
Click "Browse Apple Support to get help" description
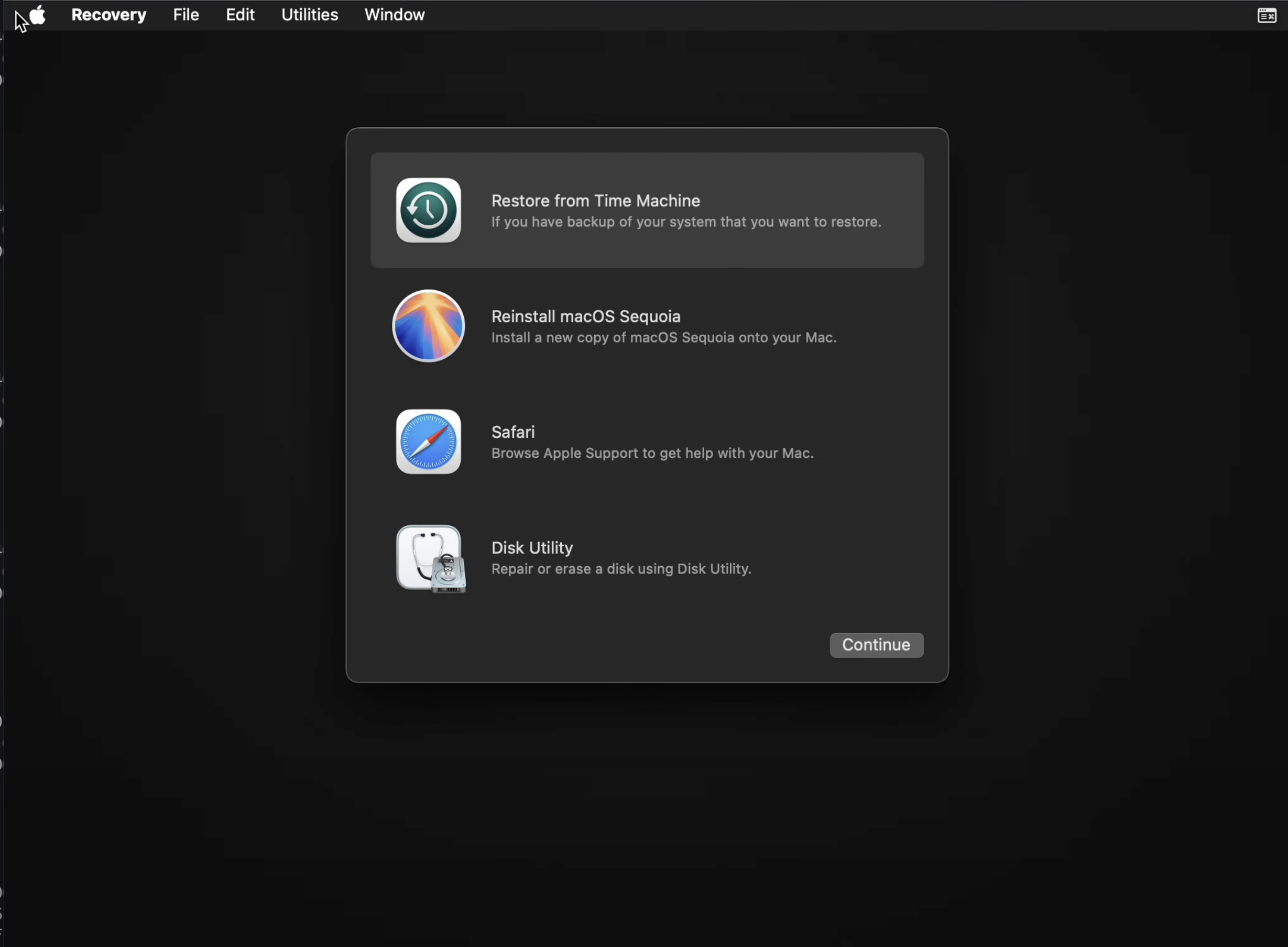pyautogui.click(x=652, y=454)
